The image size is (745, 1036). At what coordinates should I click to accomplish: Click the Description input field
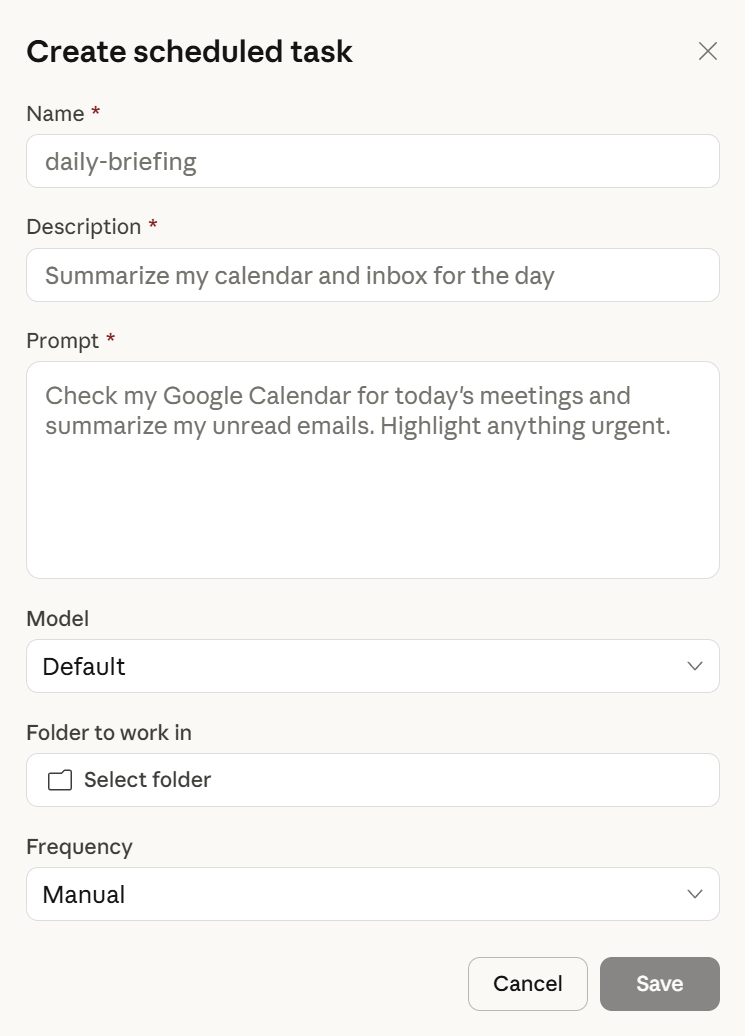[372, 275]
